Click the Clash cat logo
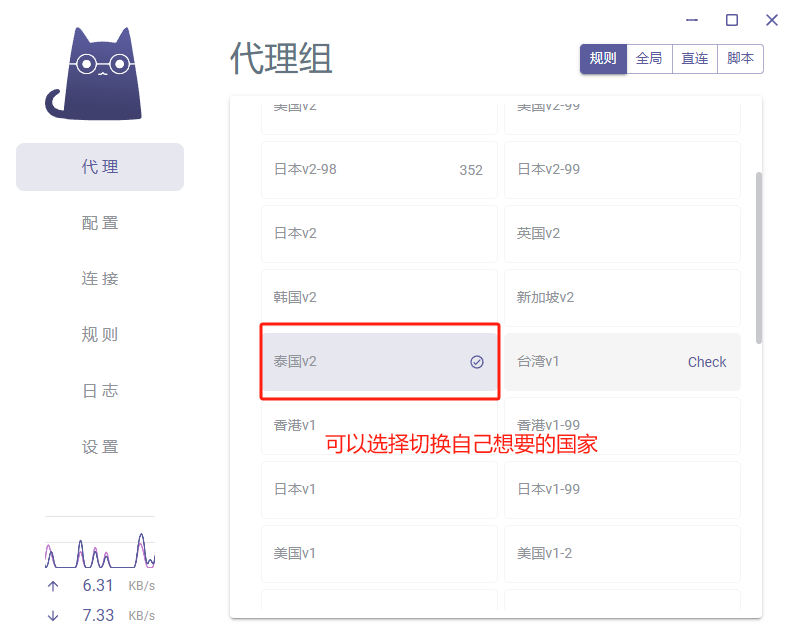Viewport: 800px width, 636px height. click(x=93, y=75)
